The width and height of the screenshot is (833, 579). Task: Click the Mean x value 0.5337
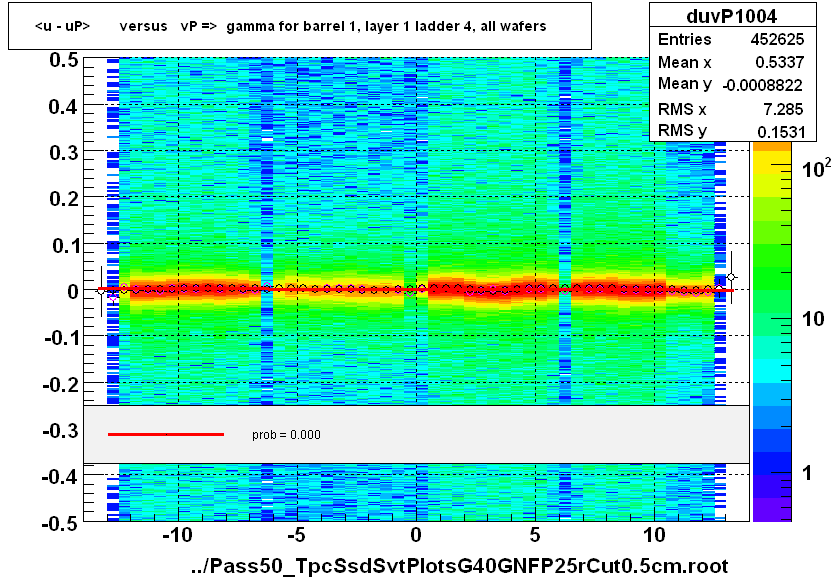coord(779,62)
